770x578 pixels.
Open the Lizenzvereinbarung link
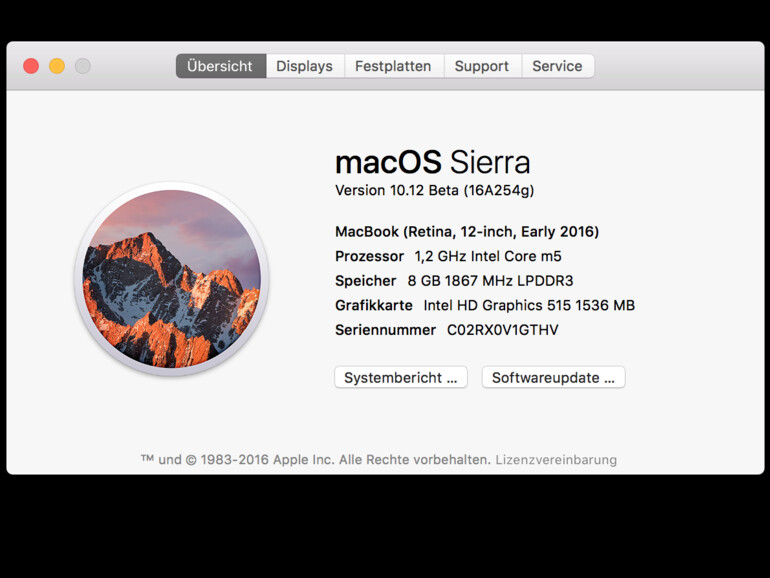click(556, 460)
